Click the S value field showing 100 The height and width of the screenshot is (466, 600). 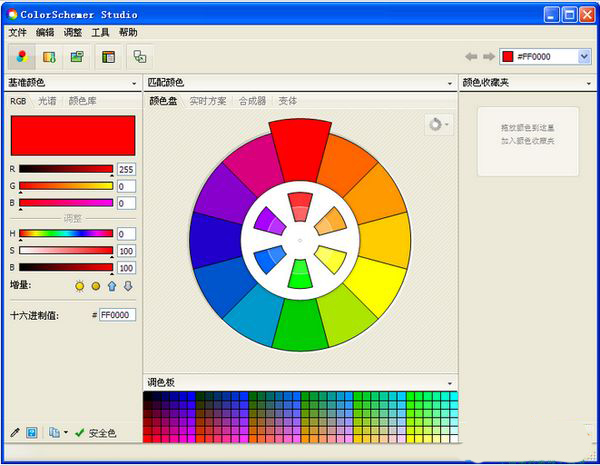[126, 251]
